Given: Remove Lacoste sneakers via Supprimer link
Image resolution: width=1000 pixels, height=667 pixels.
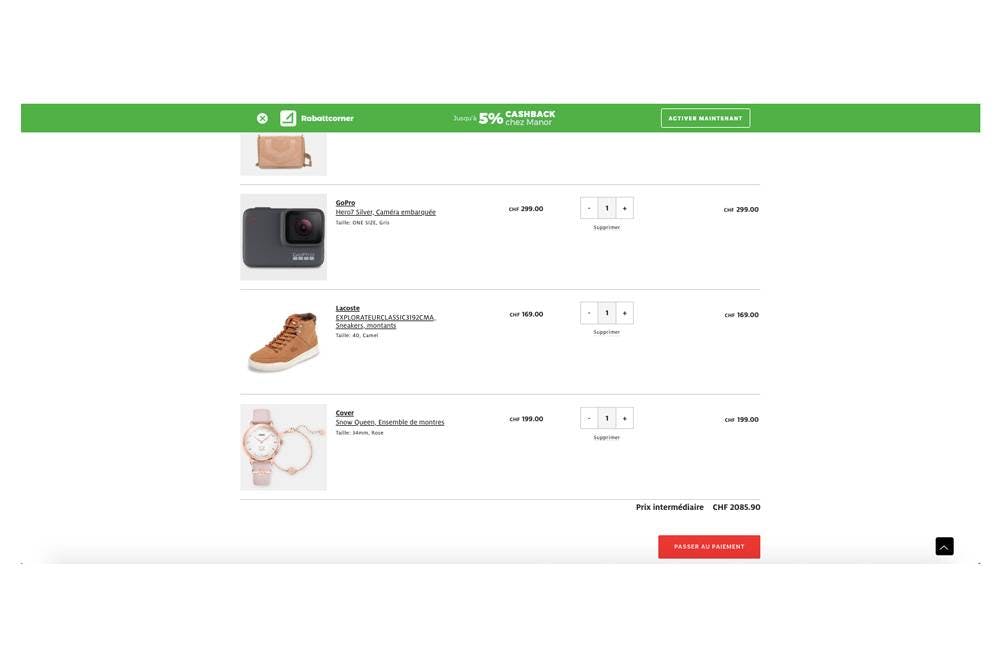Looking at the screenshot, I should tap(607, 332).
